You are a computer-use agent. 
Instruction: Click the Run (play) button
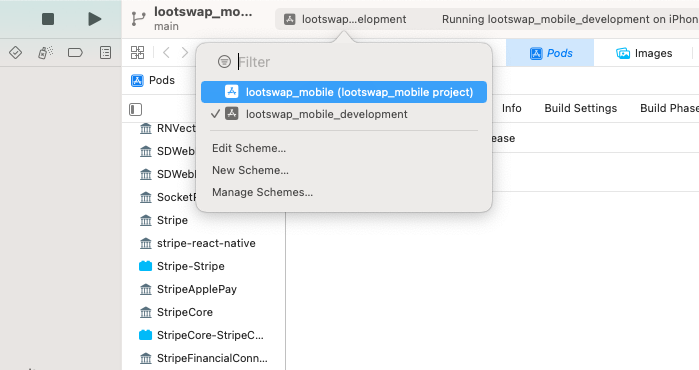95,19
